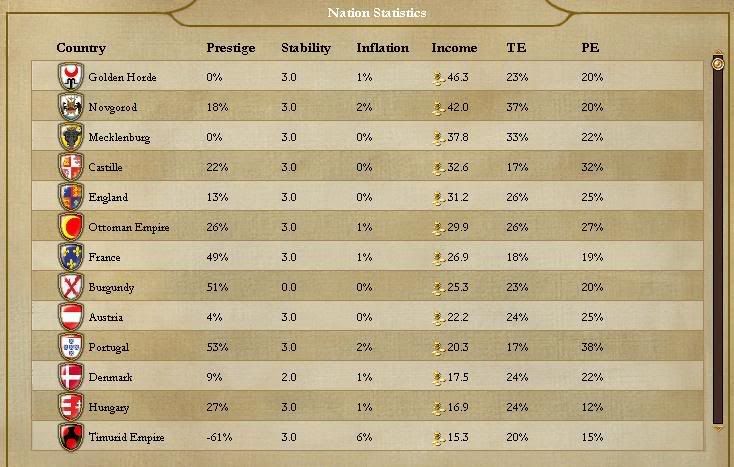This screenshot has width=734, height=467.
Task: Select the England flag shield
Action: pyautogui.click(x=71, y=197)
